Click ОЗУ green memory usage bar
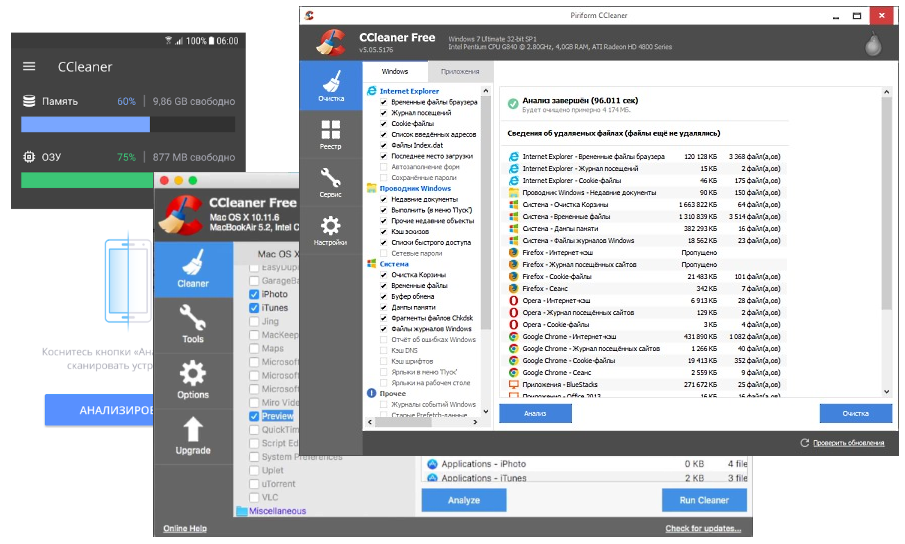 click(x=87, y=180)
